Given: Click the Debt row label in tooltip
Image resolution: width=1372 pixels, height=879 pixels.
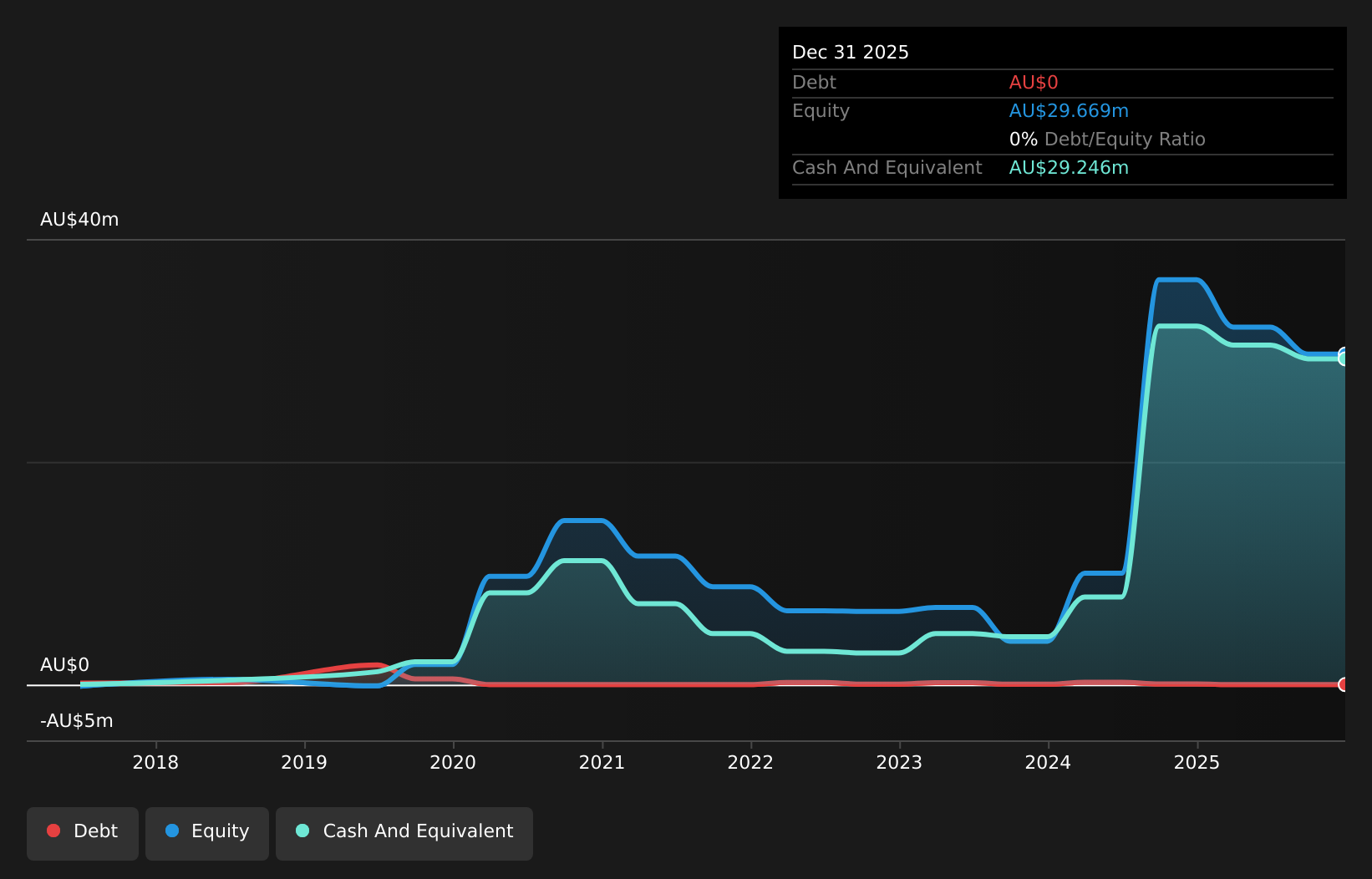Looking at the screenshot, I should pos(814,83).
